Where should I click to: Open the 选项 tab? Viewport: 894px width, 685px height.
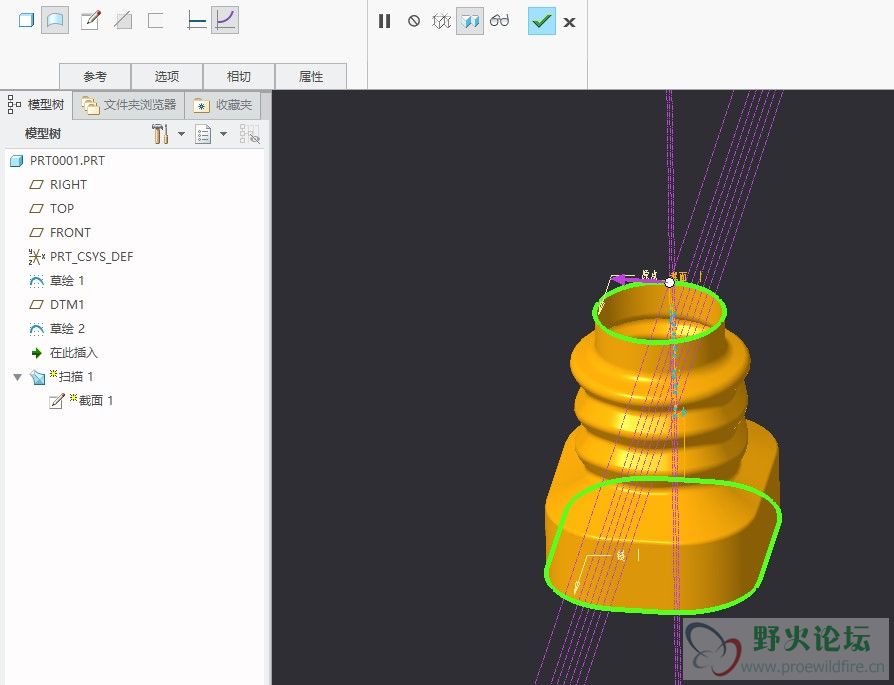pos(167,76)
